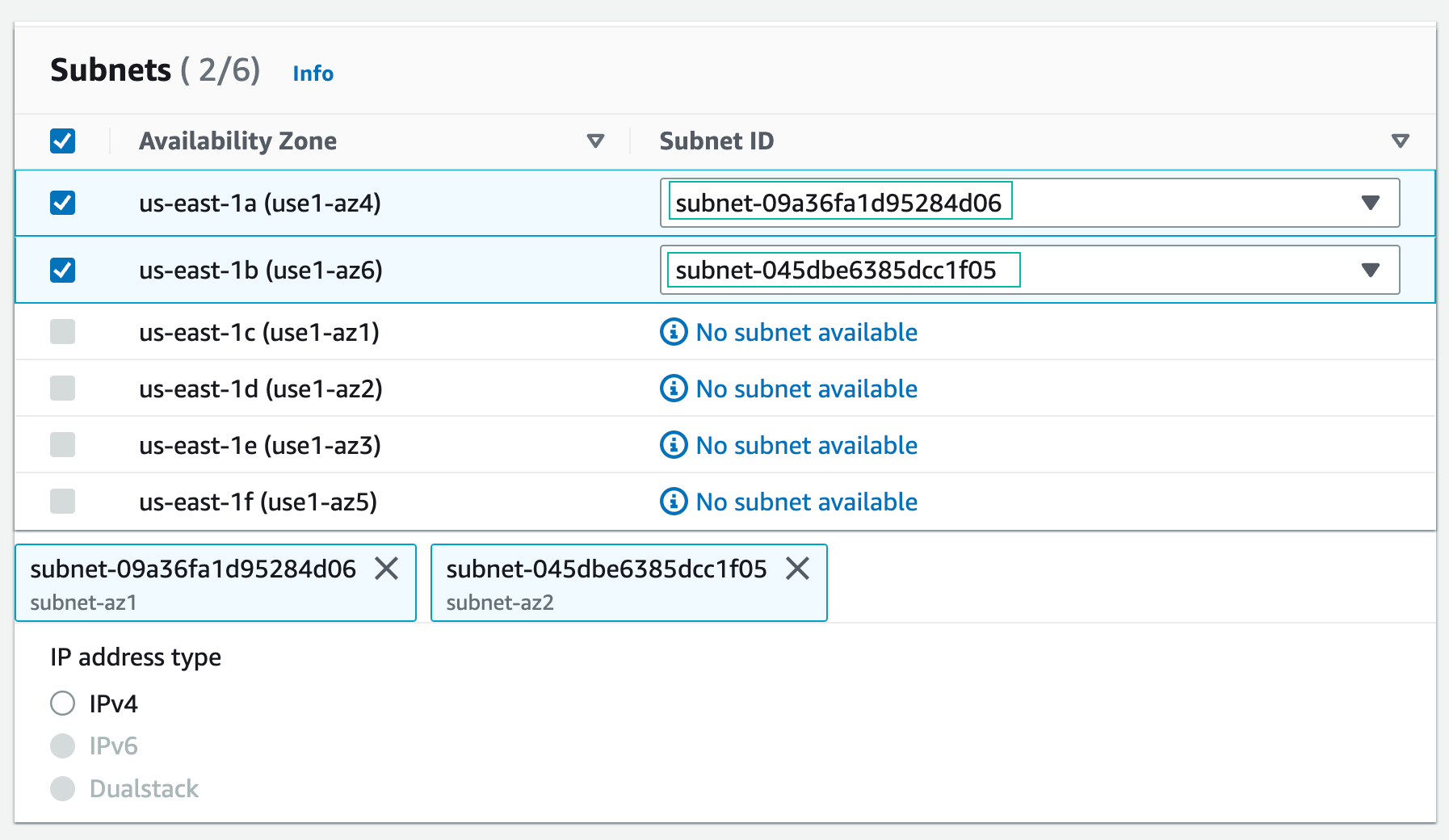Click 'No subnet available' for us-east-1c
The width and height of the screenshot is (1449, 840).
[x=806, y=332]
